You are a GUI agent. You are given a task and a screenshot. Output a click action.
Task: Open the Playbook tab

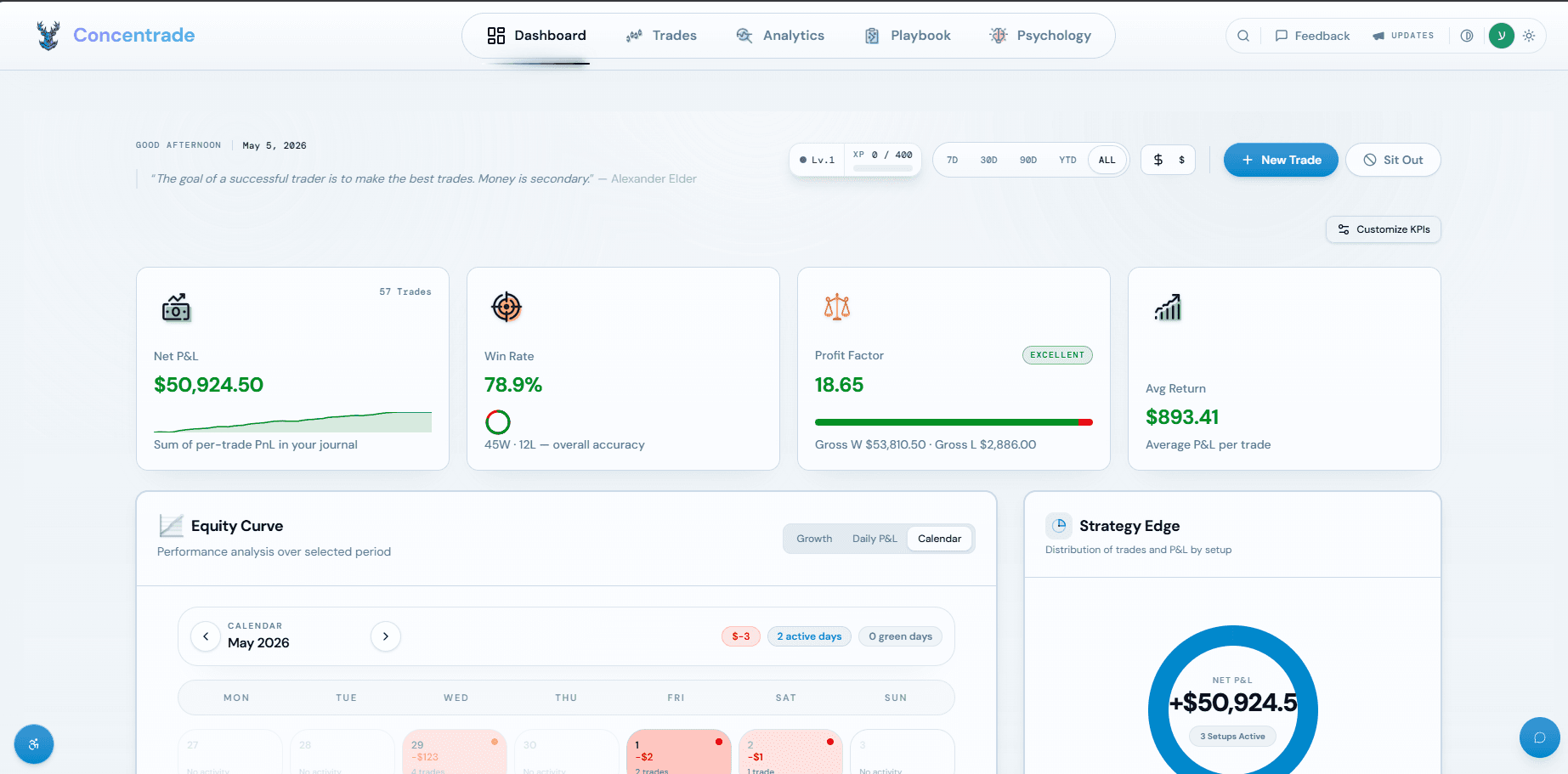coord(908,36)
